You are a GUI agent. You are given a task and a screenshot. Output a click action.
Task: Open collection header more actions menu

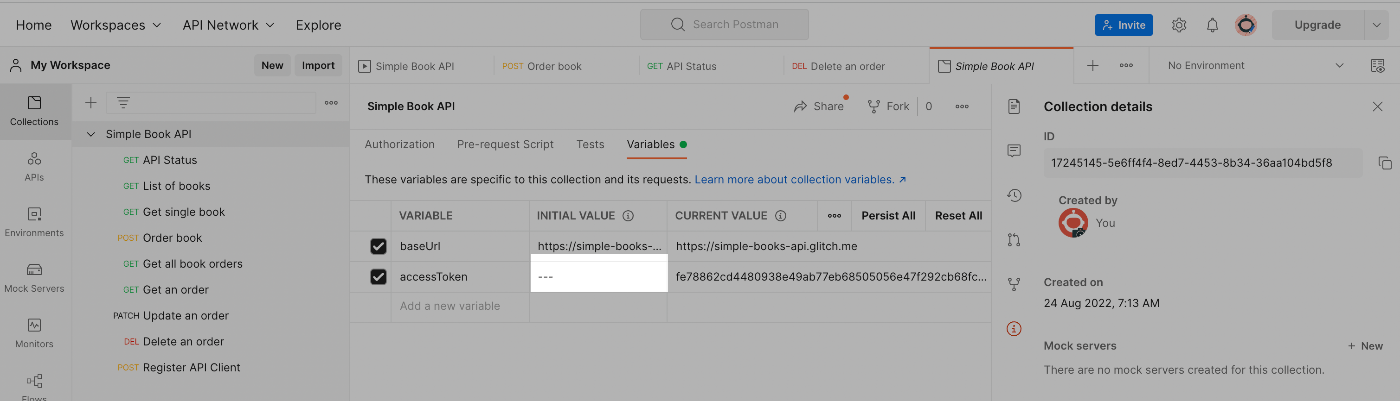point(962,106)
